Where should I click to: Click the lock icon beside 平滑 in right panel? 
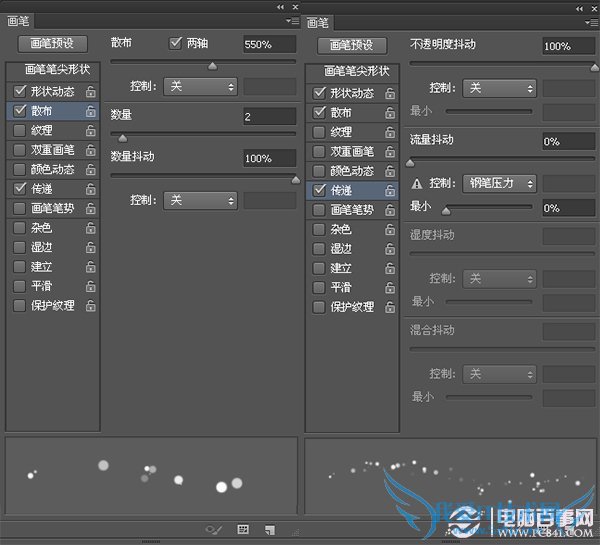[x=390, y=287]
